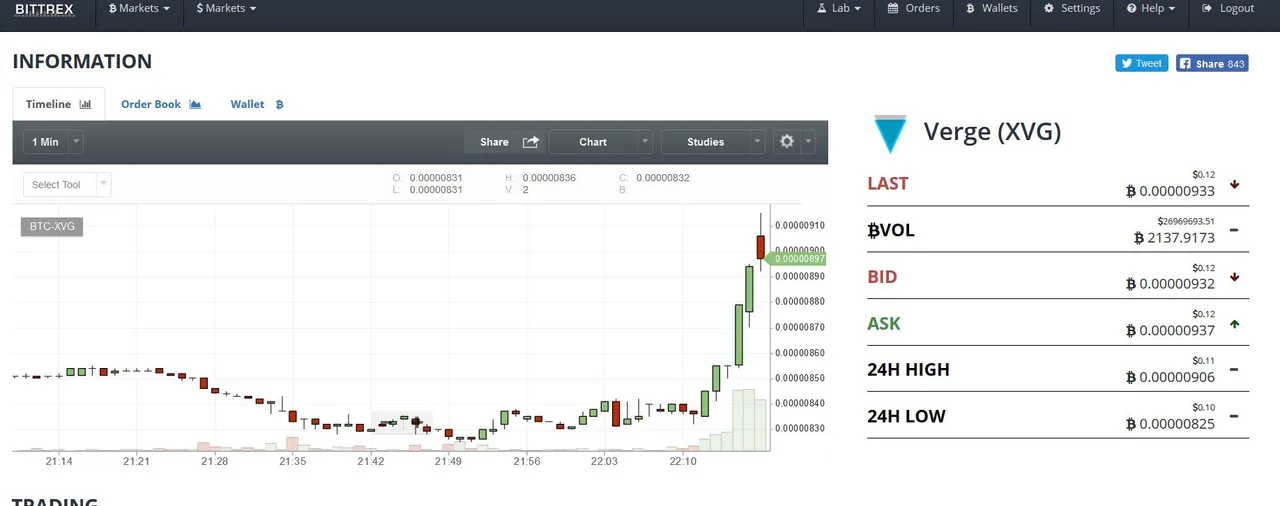
Task: Click the LAST price value 0.00000933
Action: click(1170, 191)
